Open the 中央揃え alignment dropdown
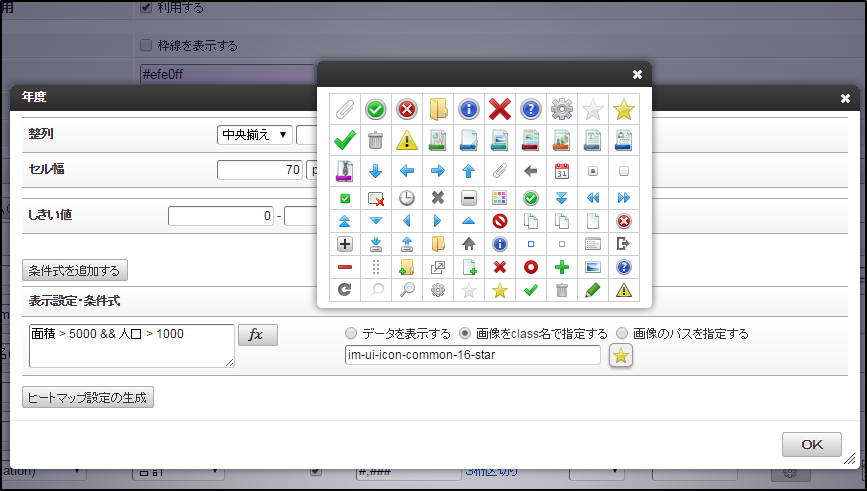The height and width of the screenshot is (491, 867). [254, 135]
